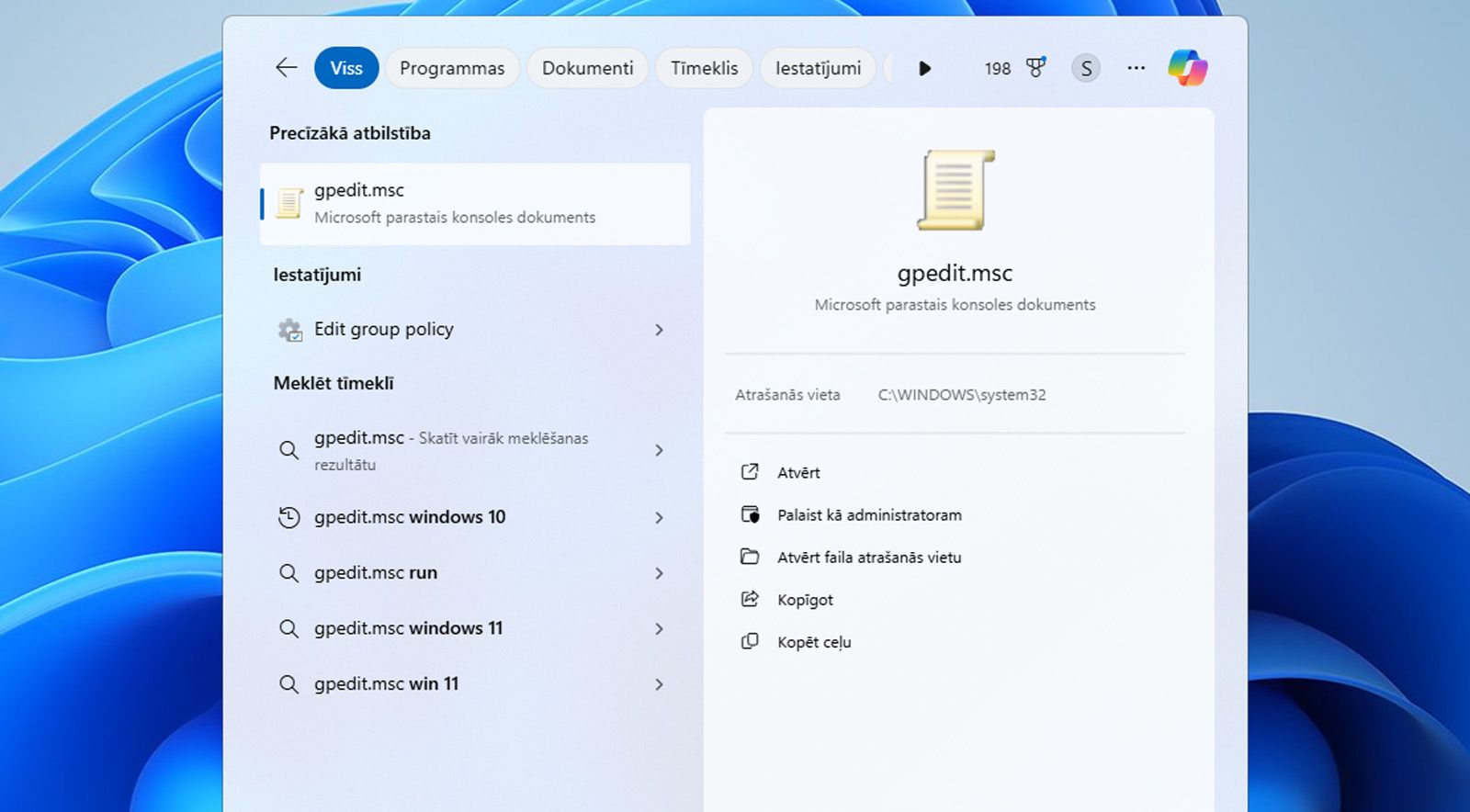The image size is (1470, 812).
Task: Click the folder icon for file location
Action: click(x=750, y=557)
